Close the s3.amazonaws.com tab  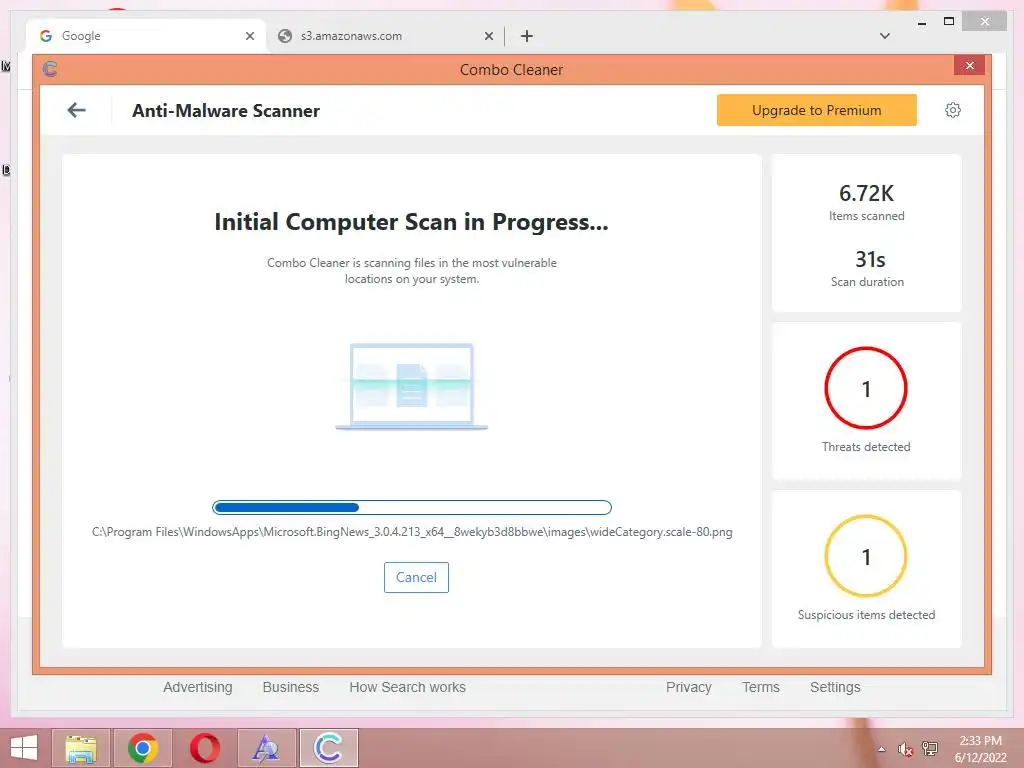click(x=488, y=36)
